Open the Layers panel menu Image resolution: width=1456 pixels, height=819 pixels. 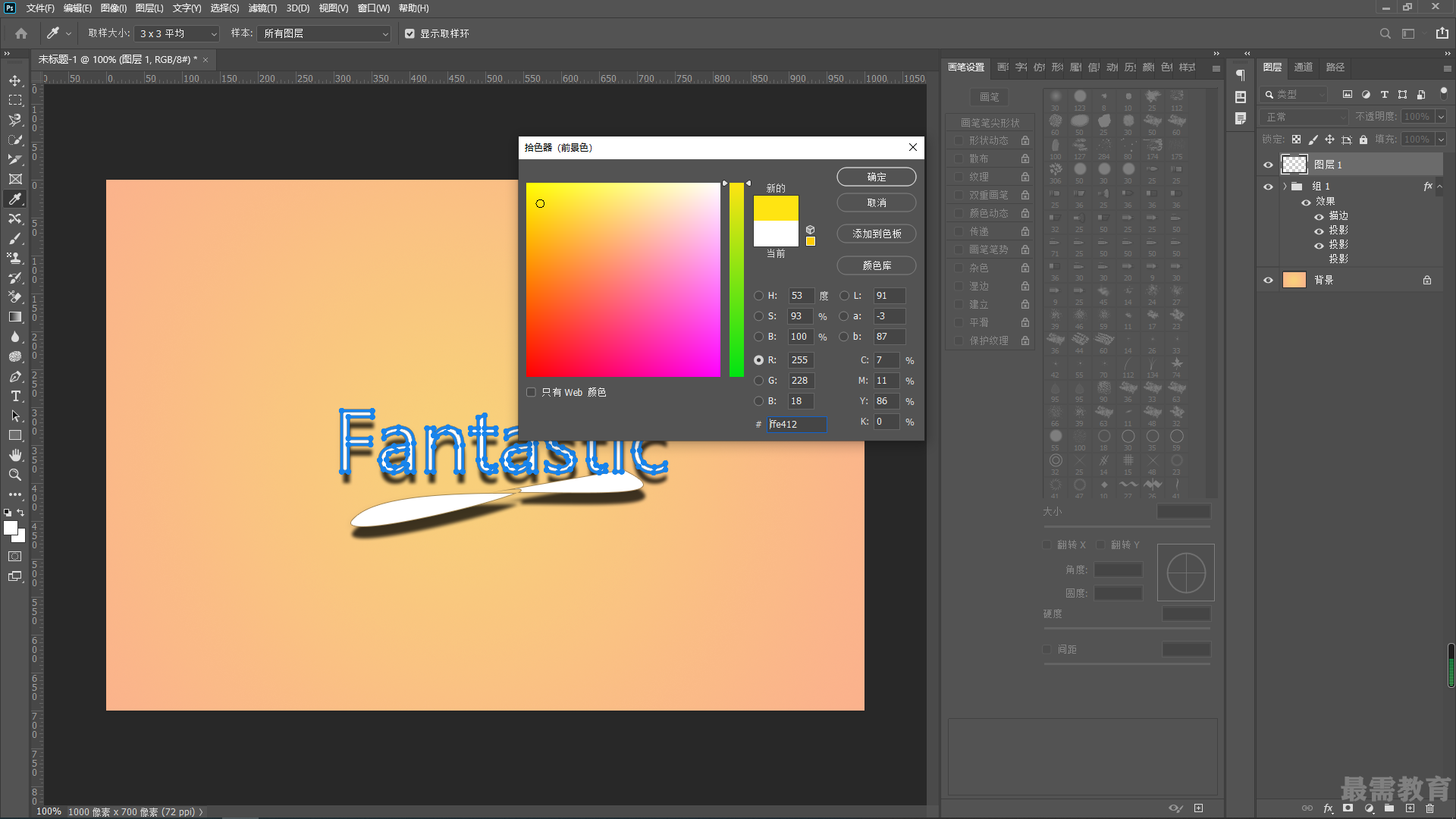(x=1447, y=68)
